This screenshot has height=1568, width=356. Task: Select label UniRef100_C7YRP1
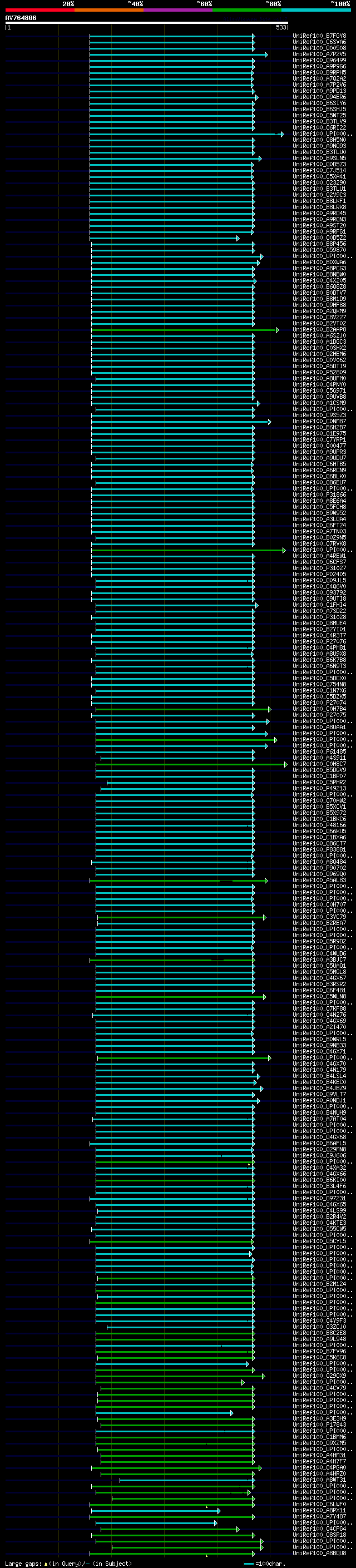(319, 439)
